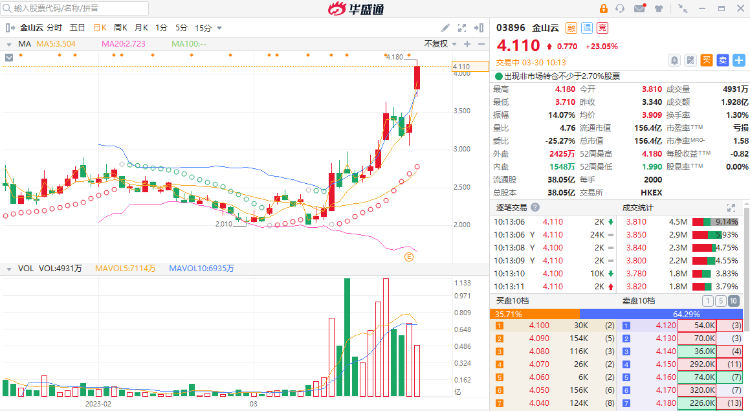Click the MA20:2.723 indicator label
750x411 pixels.
123,44
